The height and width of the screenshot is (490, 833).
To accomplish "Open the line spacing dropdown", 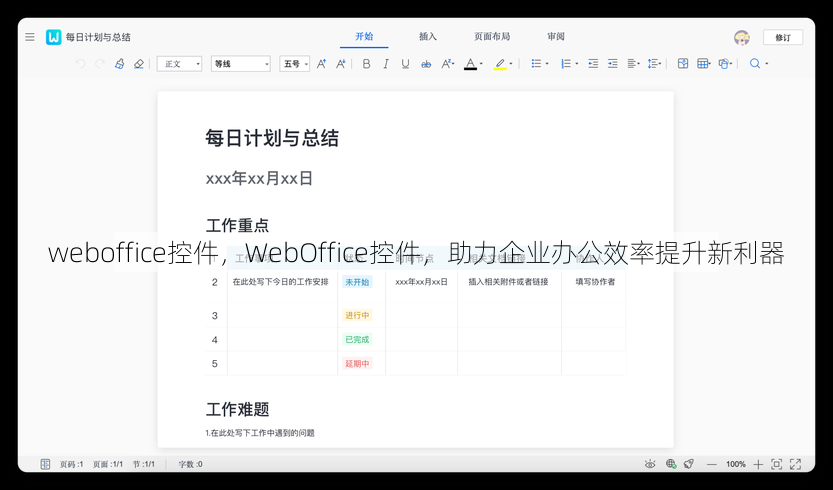I will (654, 64).
